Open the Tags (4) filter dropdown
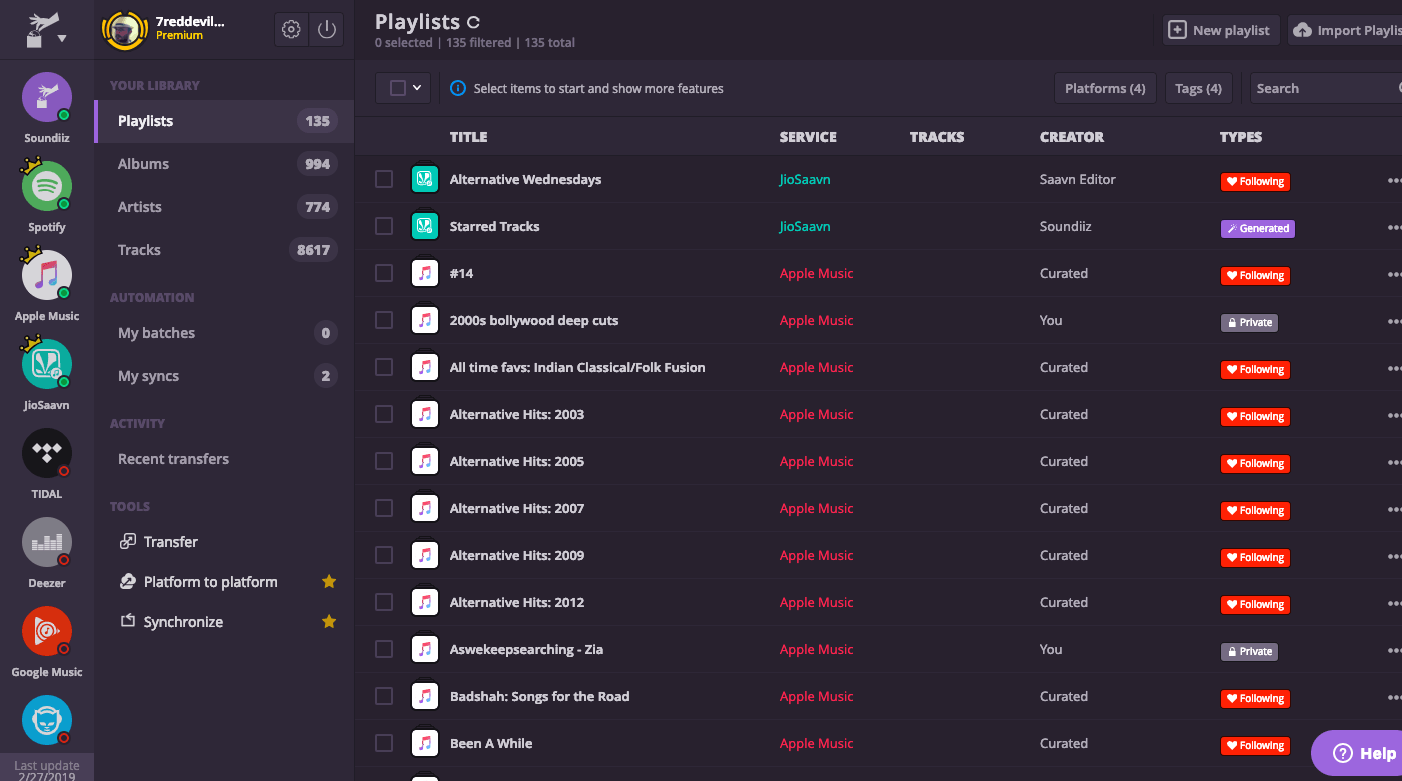The height and width of the screenshot is (781, 1402). click(1198, 88)
